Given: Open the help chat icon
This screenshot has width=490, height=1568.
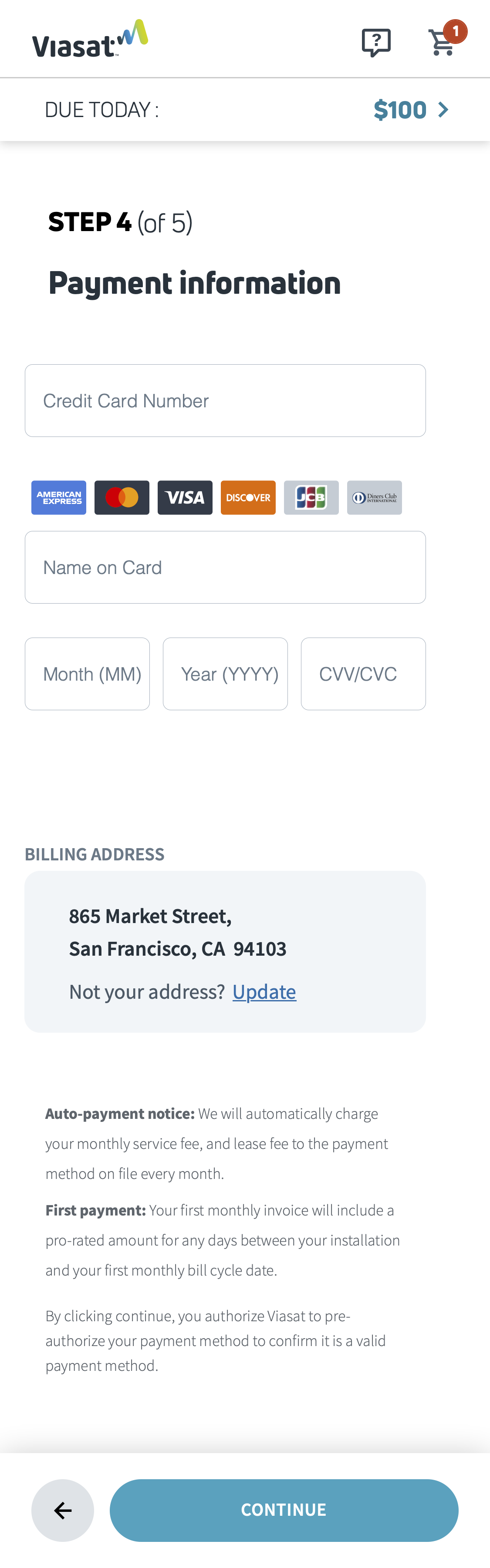Looking at the screenshot, I should (x=376, y=43).
